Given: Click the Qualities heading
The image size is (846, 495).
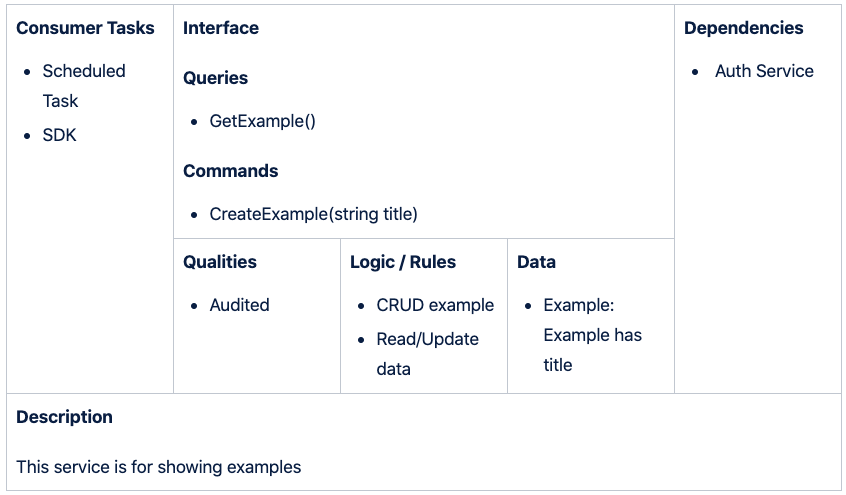Looking at the screenshot, I should tap(219, 262).
